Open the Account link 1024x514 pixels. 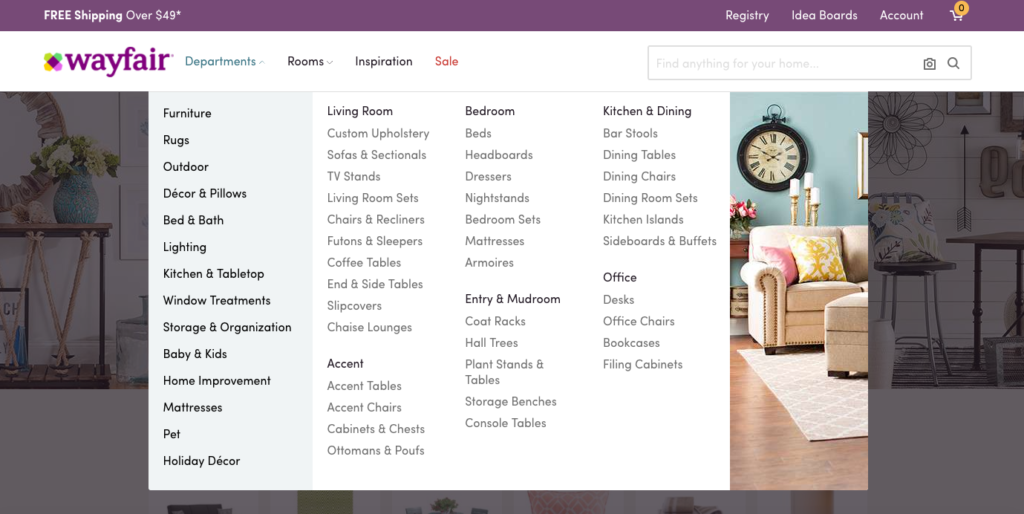coord(901,15)
